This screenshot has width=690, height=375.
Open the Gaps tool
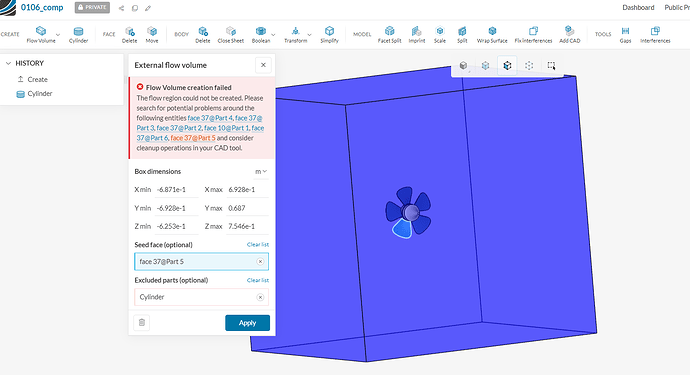[625, 34]
